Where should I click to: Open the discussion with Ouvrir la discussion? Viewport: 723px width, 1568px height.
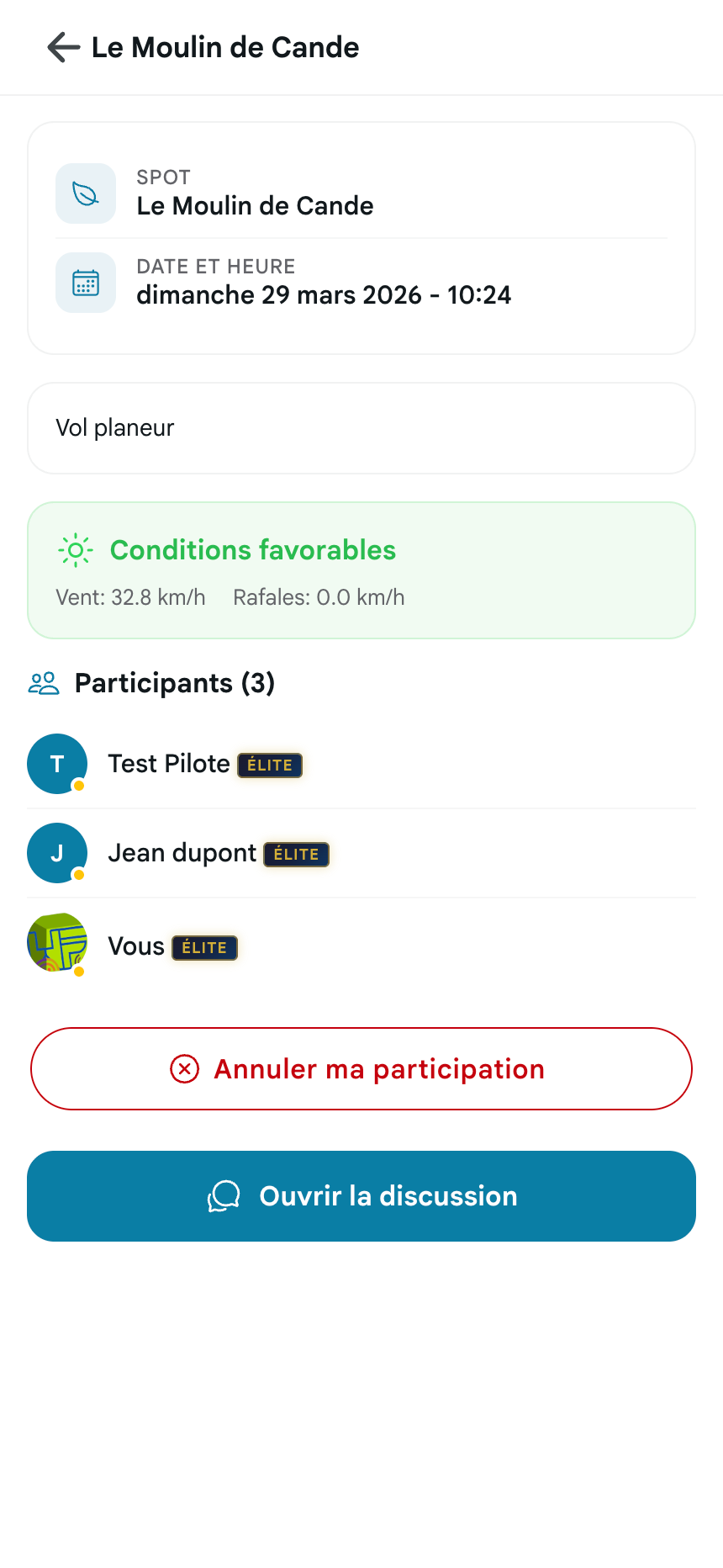pyautogui.click(x=361, y=1196)
